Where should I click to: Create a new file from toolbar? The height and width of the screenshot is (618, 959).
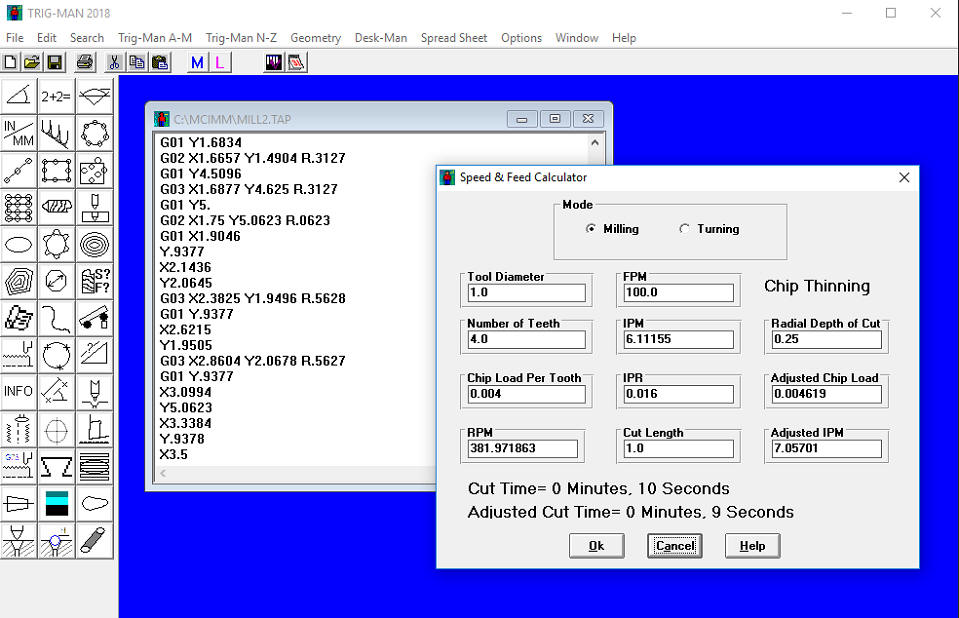(x=10, y=62)
